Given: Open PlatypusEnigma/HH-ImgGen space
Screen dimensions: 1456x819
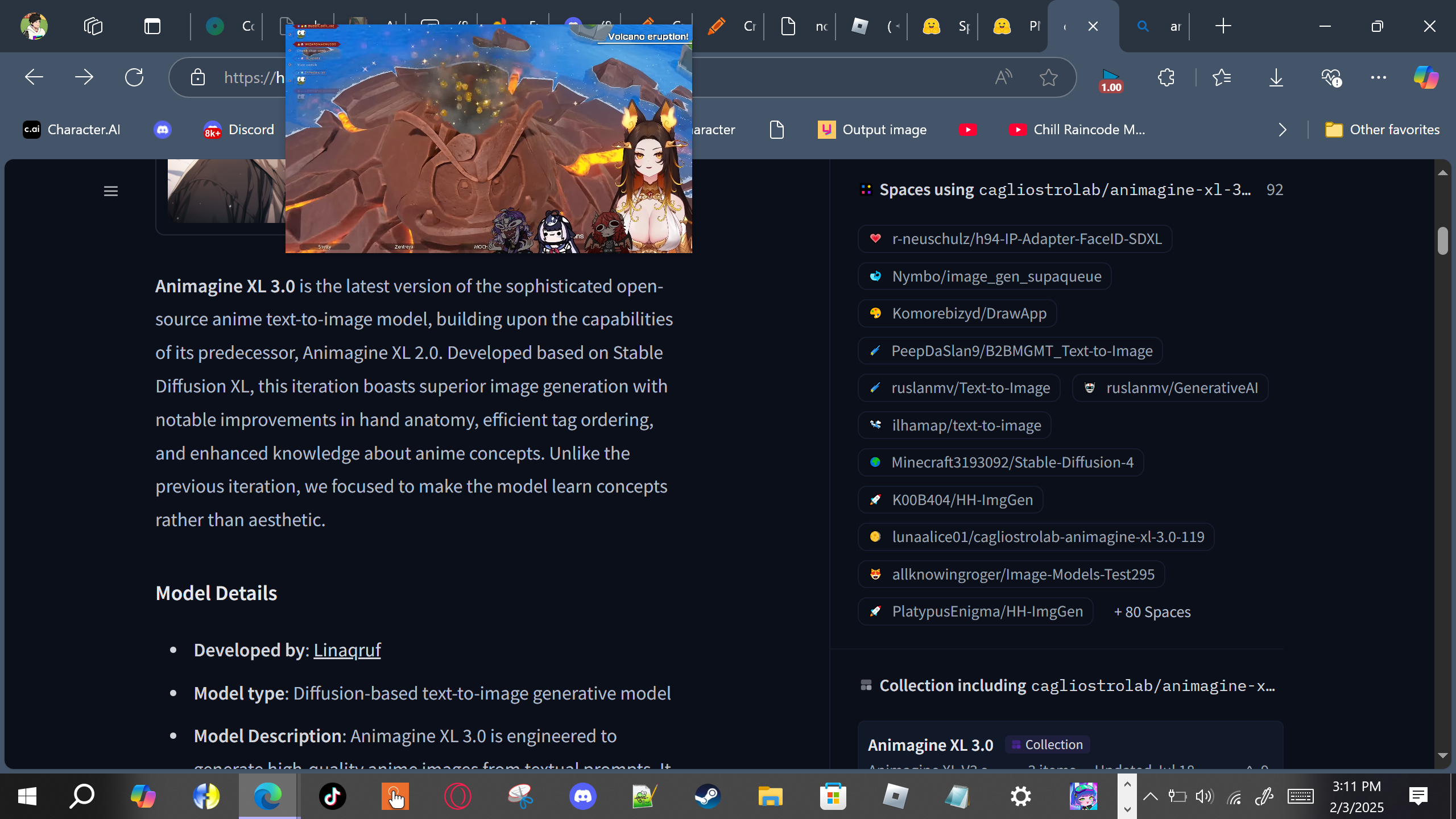Looking at the screenshot, I should coord(975,611).
